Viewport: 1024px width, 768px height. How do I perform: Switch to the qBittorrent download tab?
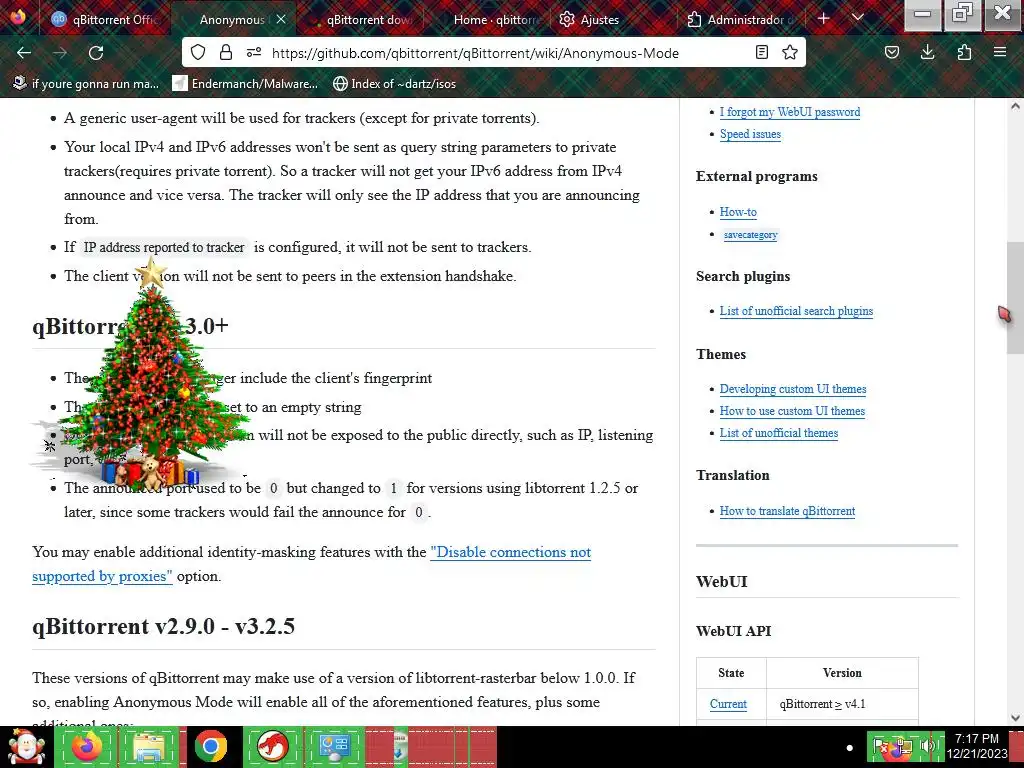(361, 20)
